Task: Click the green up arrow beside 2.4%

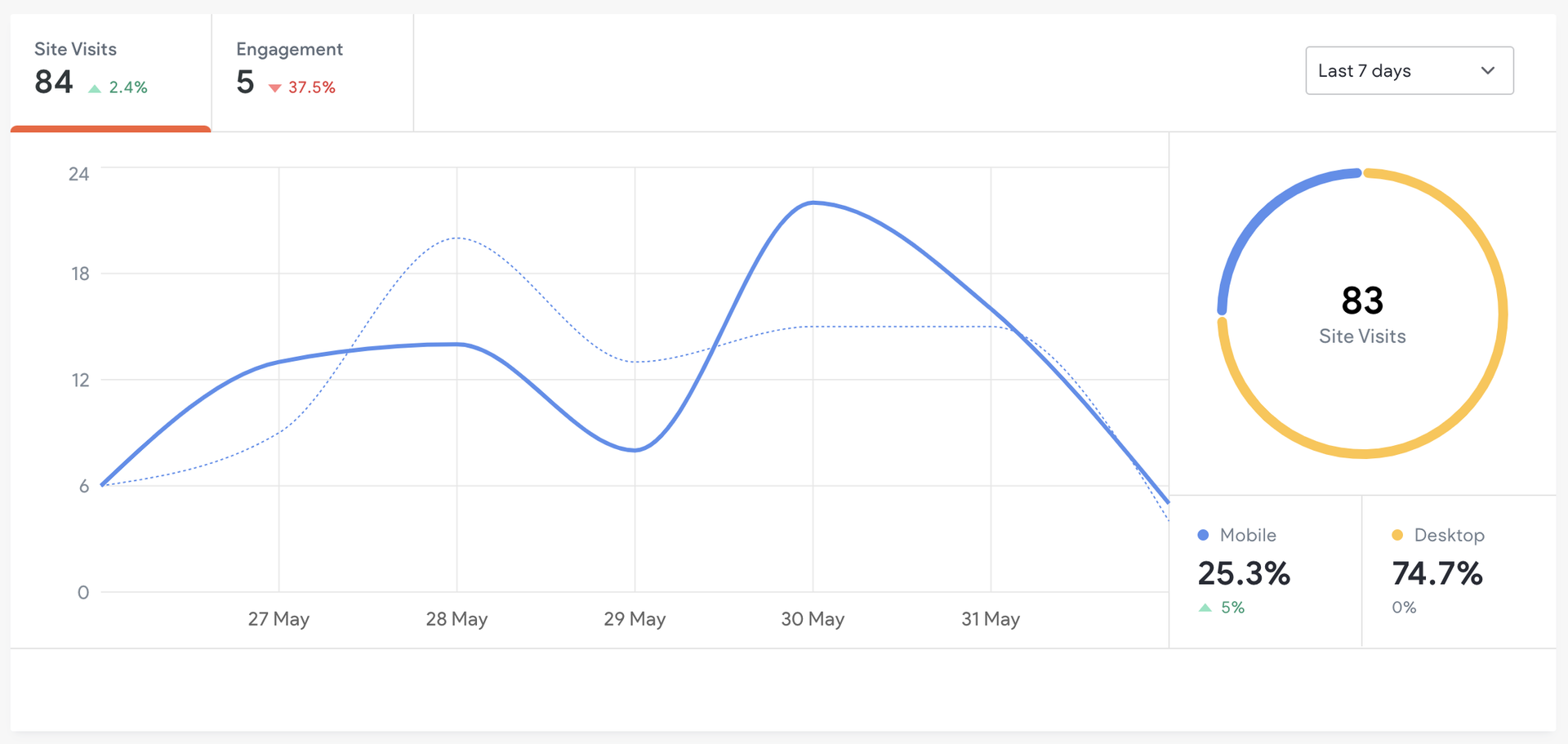Action: pyautogui.click(x=95, y=88)
